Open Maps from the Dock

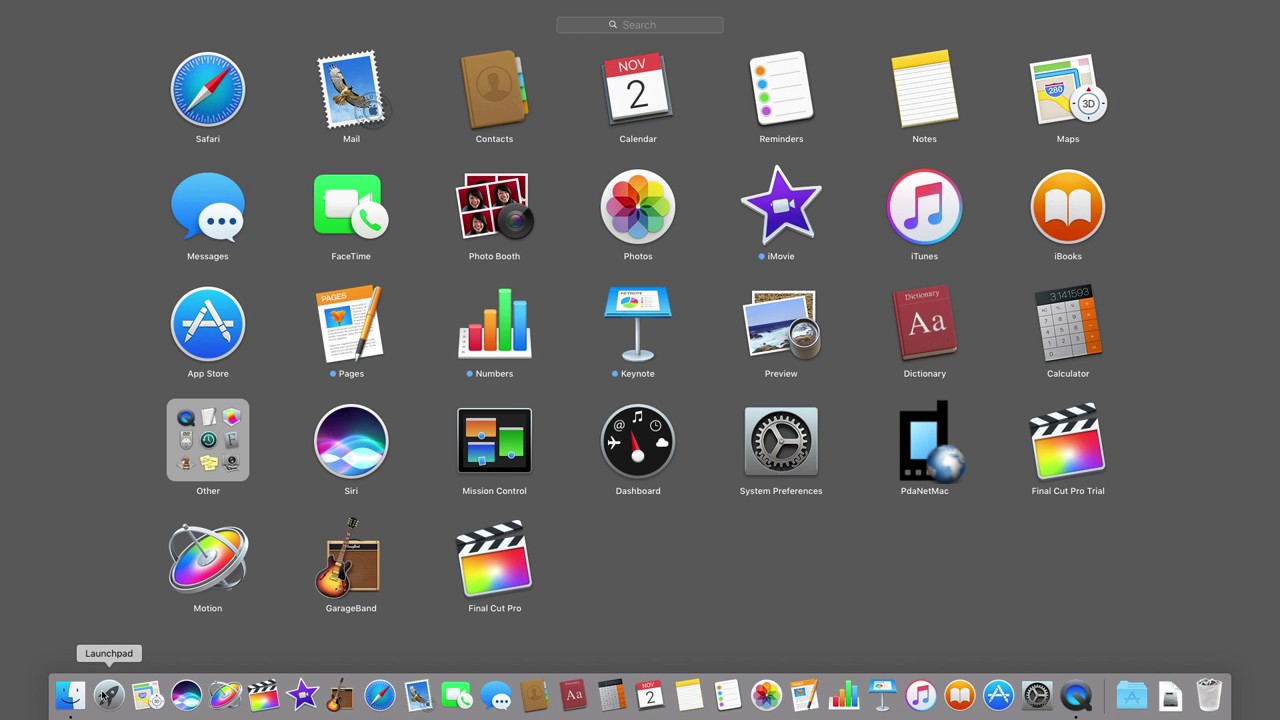pos(147,694)
